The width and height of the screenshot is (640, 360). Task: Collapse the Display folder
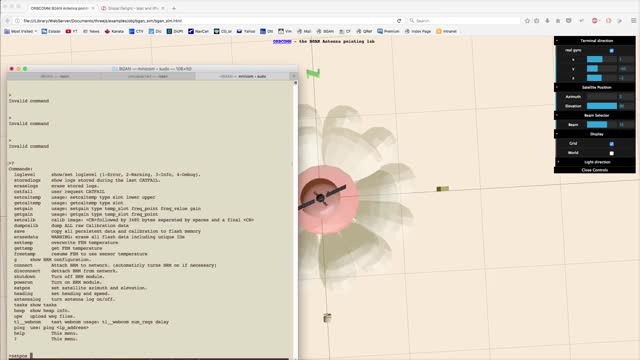click(x=595, y=134)
